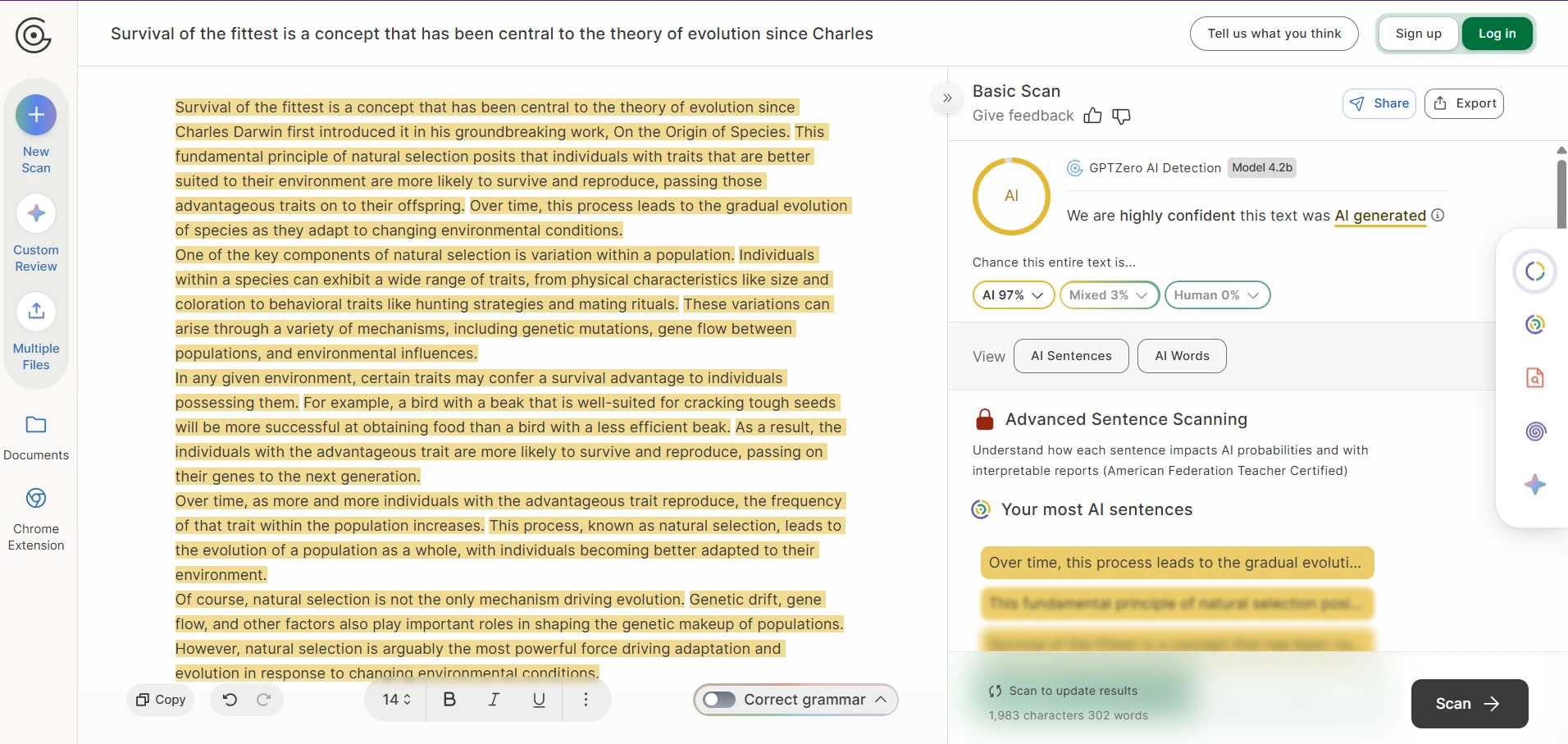Open Multiple Files upload icon

[x=36, y=312]
